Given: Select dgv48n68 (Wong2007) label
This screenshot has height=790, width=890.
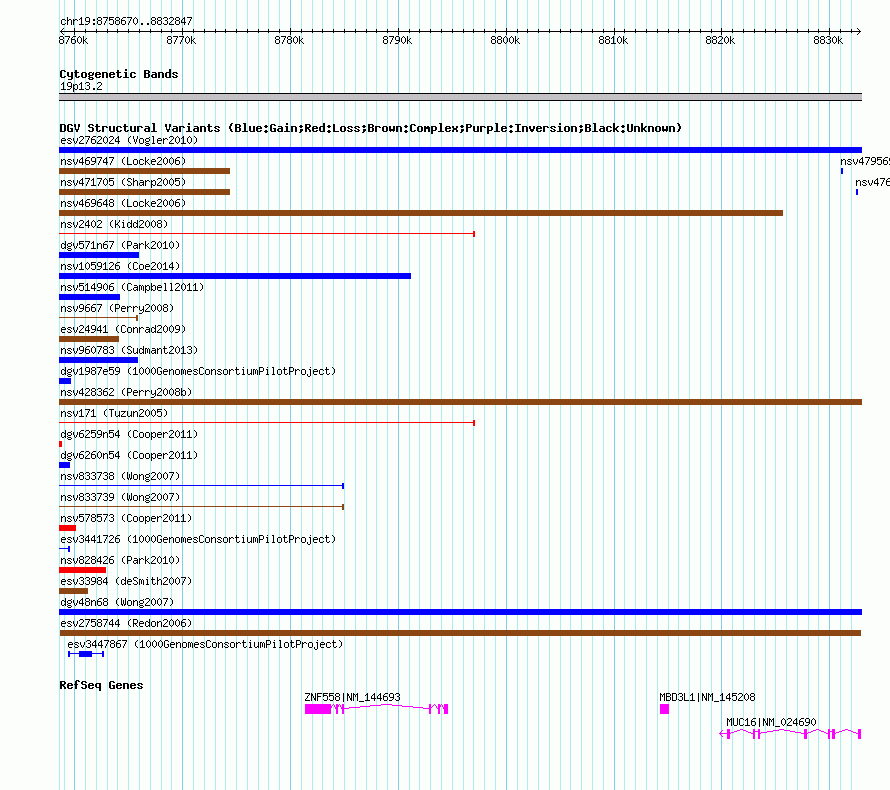Looking at the screenshot, I should (x=116, y=602).
